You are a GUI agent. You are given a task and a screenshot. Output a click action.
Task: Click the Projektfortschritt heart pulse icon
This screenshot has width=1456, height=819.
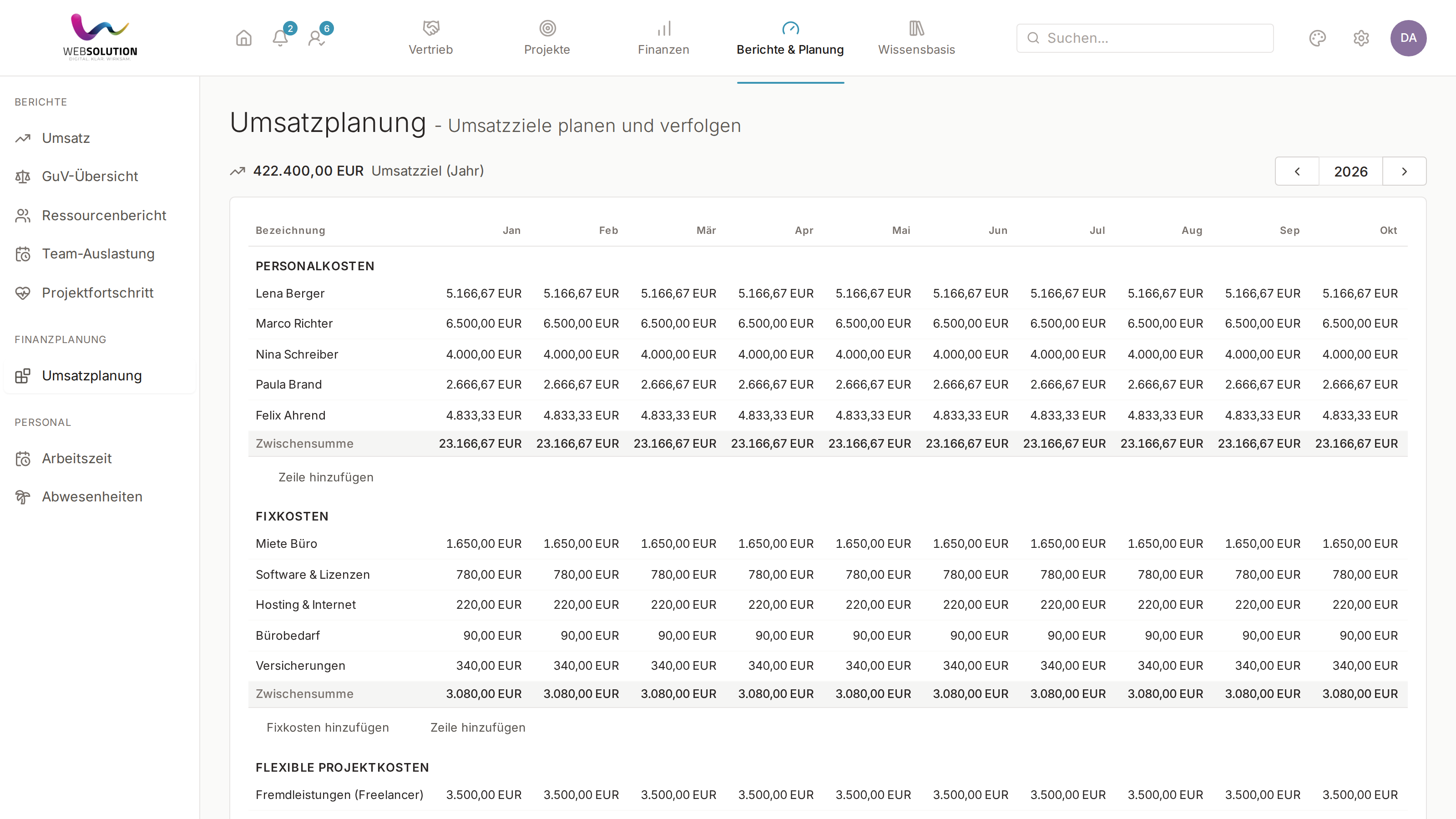[23, 293]
